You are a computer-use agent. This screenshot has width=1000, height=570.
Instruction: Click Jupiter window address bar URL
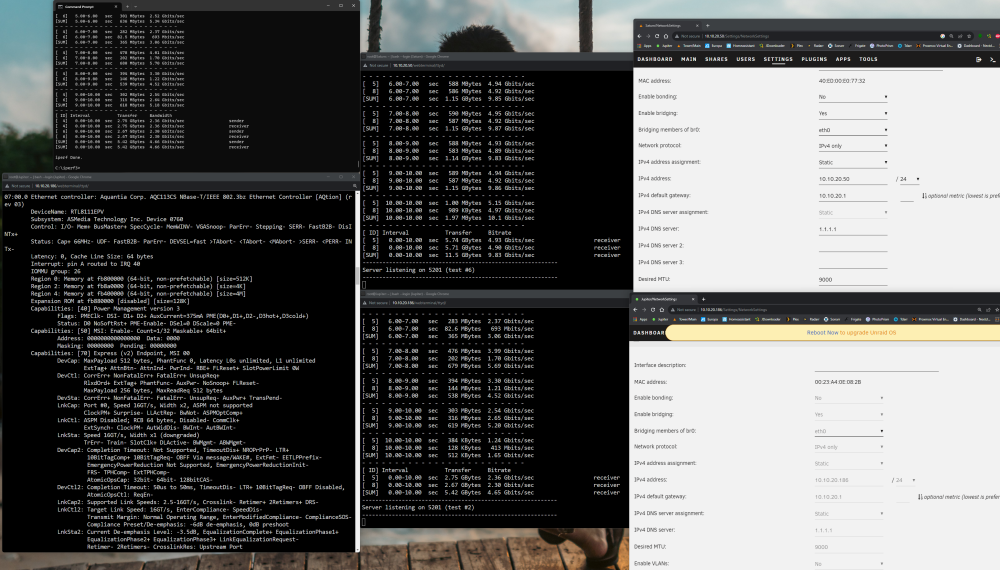pos(732,310)
